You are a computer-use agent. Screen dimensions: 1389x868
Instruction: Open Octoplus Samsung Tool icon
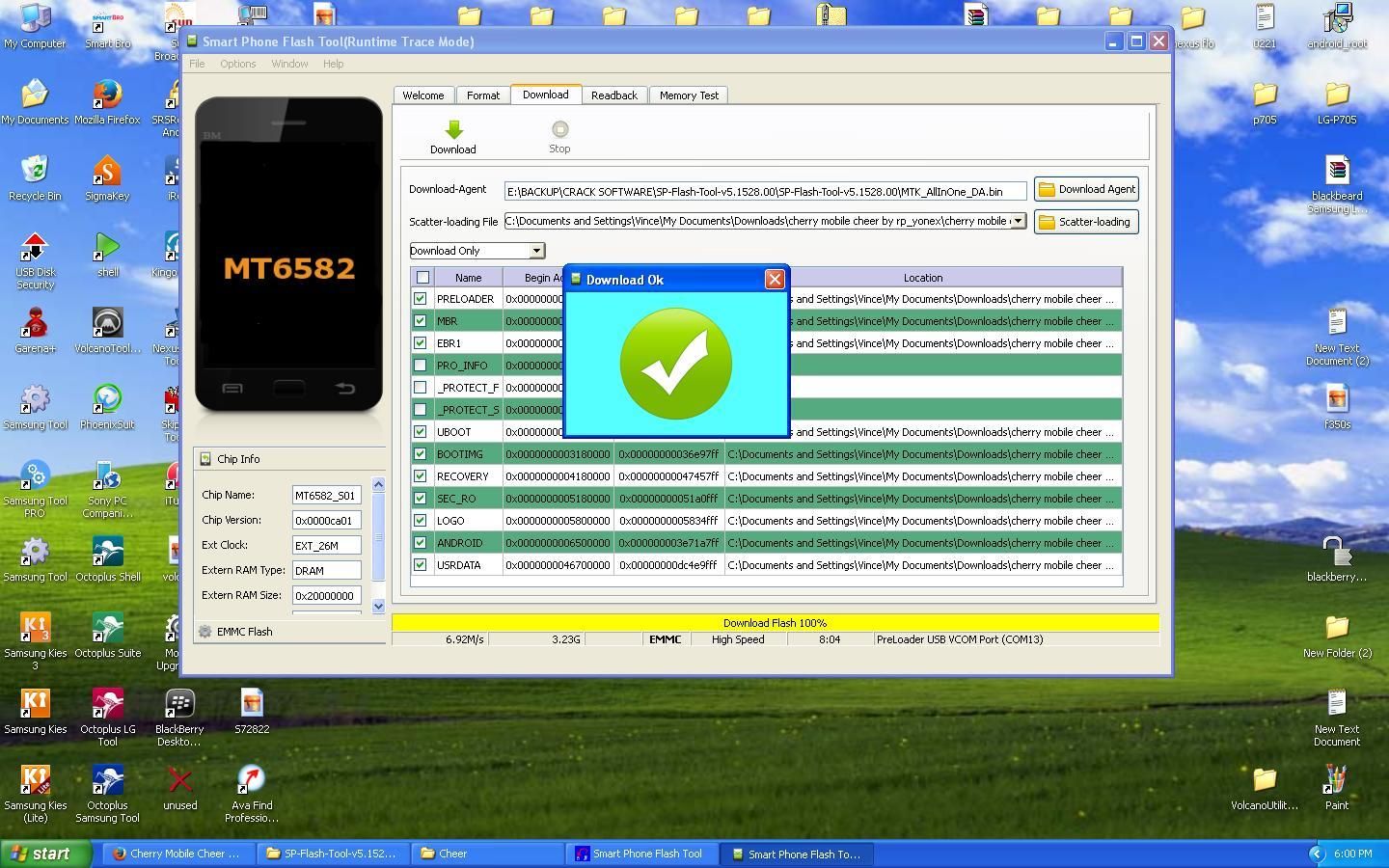[107, 794]
